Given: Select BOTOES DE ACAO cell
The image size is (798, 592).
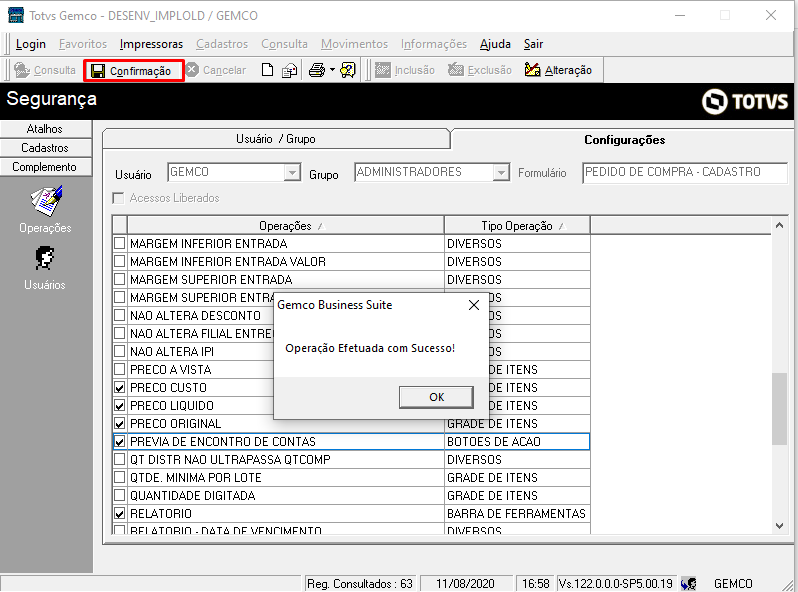Looking at the screenshot, I should [x=517, y=441].
